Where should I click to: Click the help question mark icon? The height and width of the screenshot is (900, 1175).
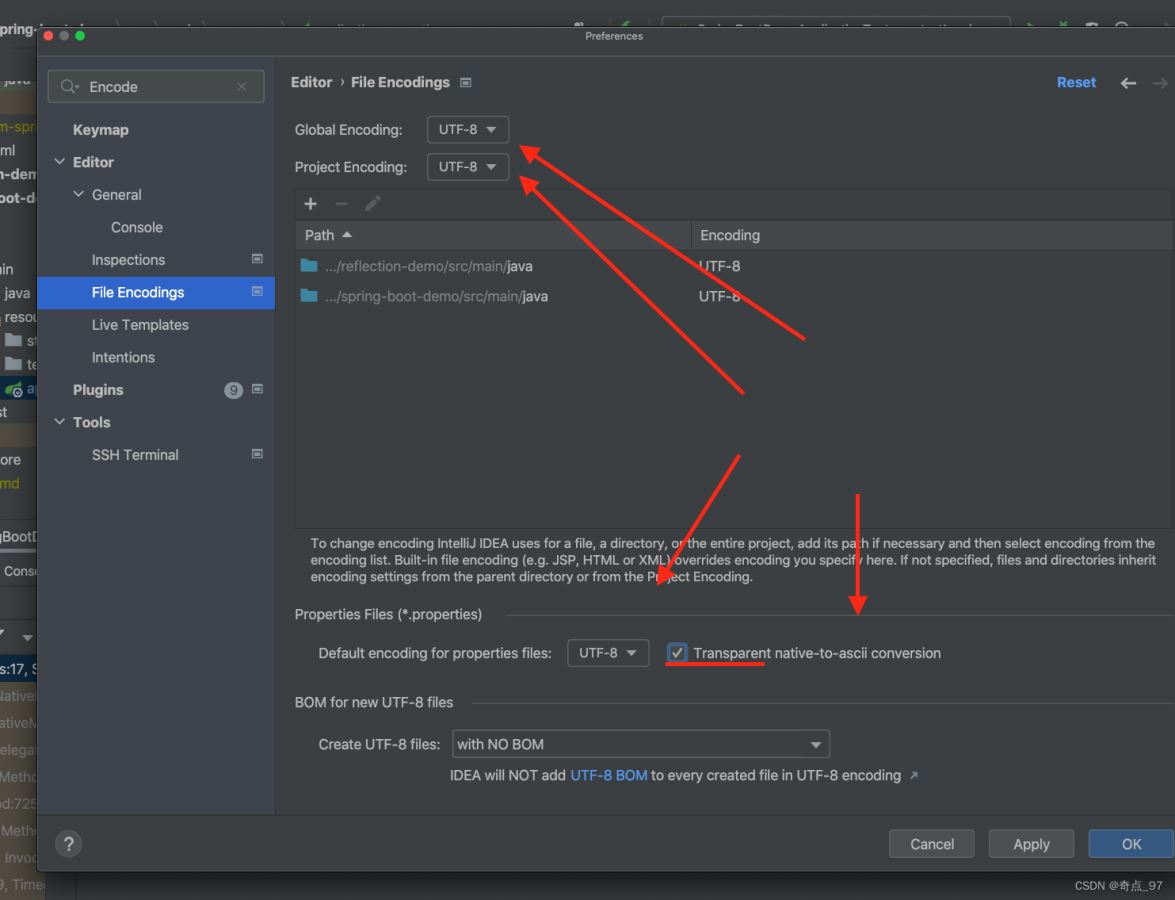click(68, 843)
